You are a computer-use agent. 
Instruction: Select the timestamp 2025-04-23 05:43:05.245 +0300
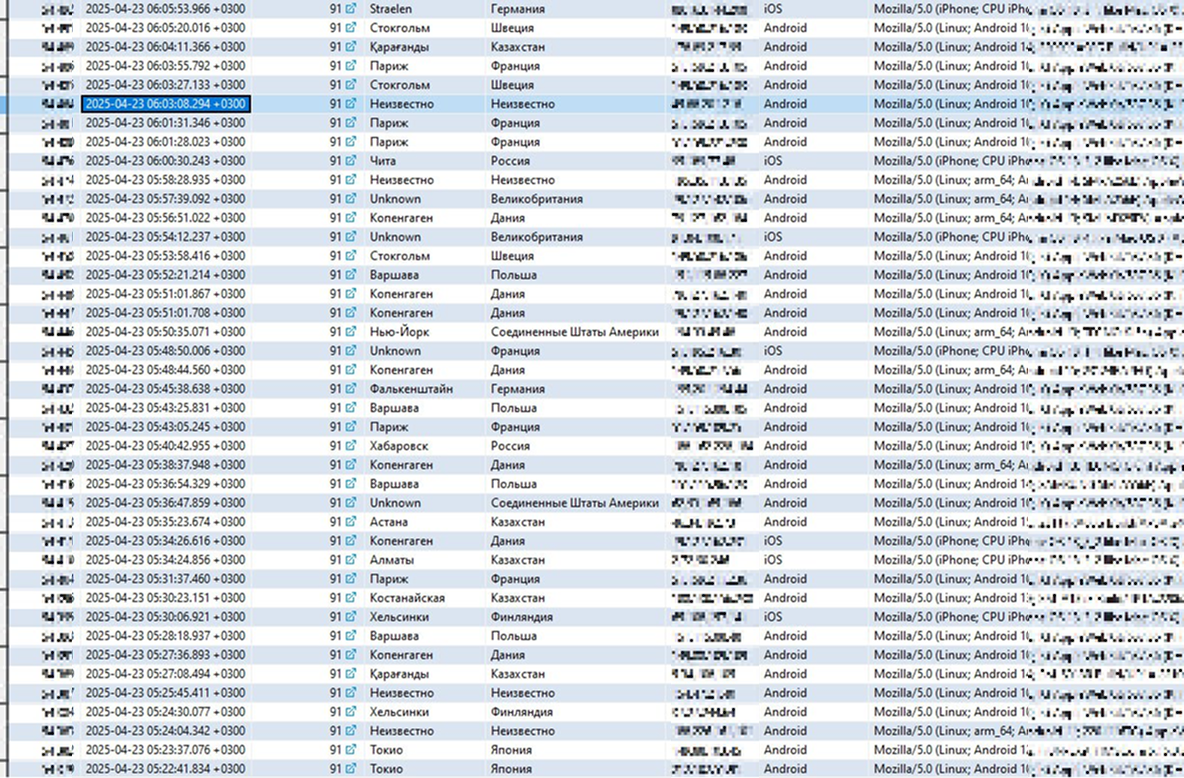pos(165,427)
